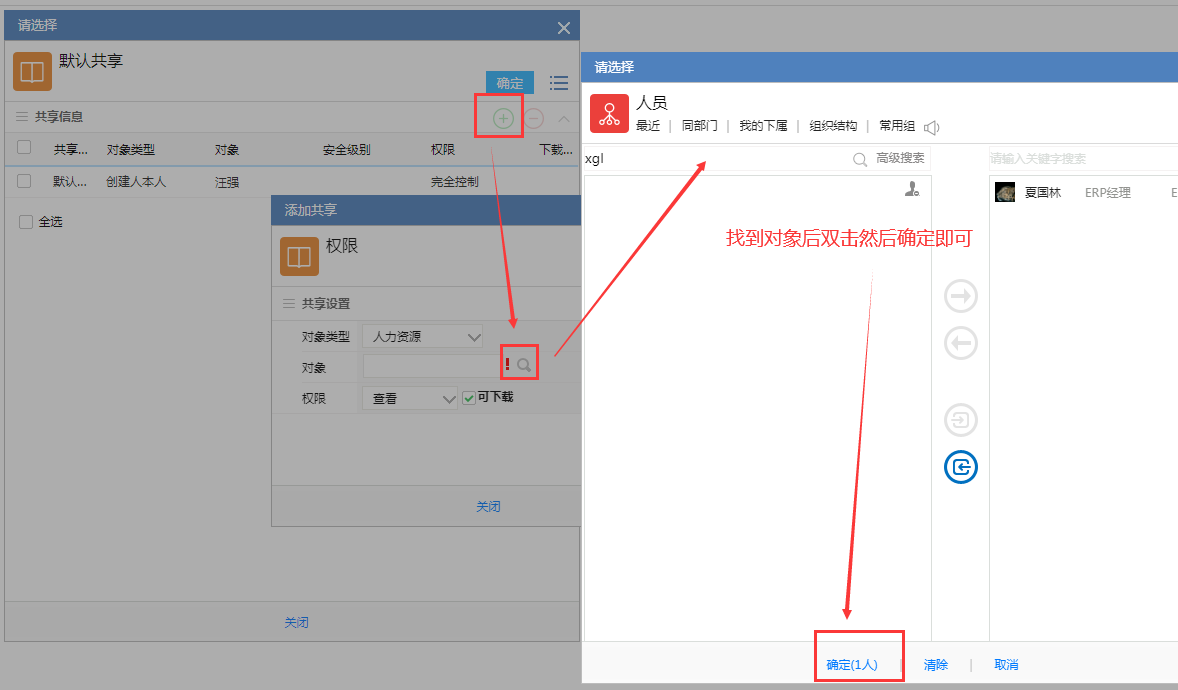Switch to the 组织结构 tab
This screenshot has width=1178, height=690.
(833, 126)
